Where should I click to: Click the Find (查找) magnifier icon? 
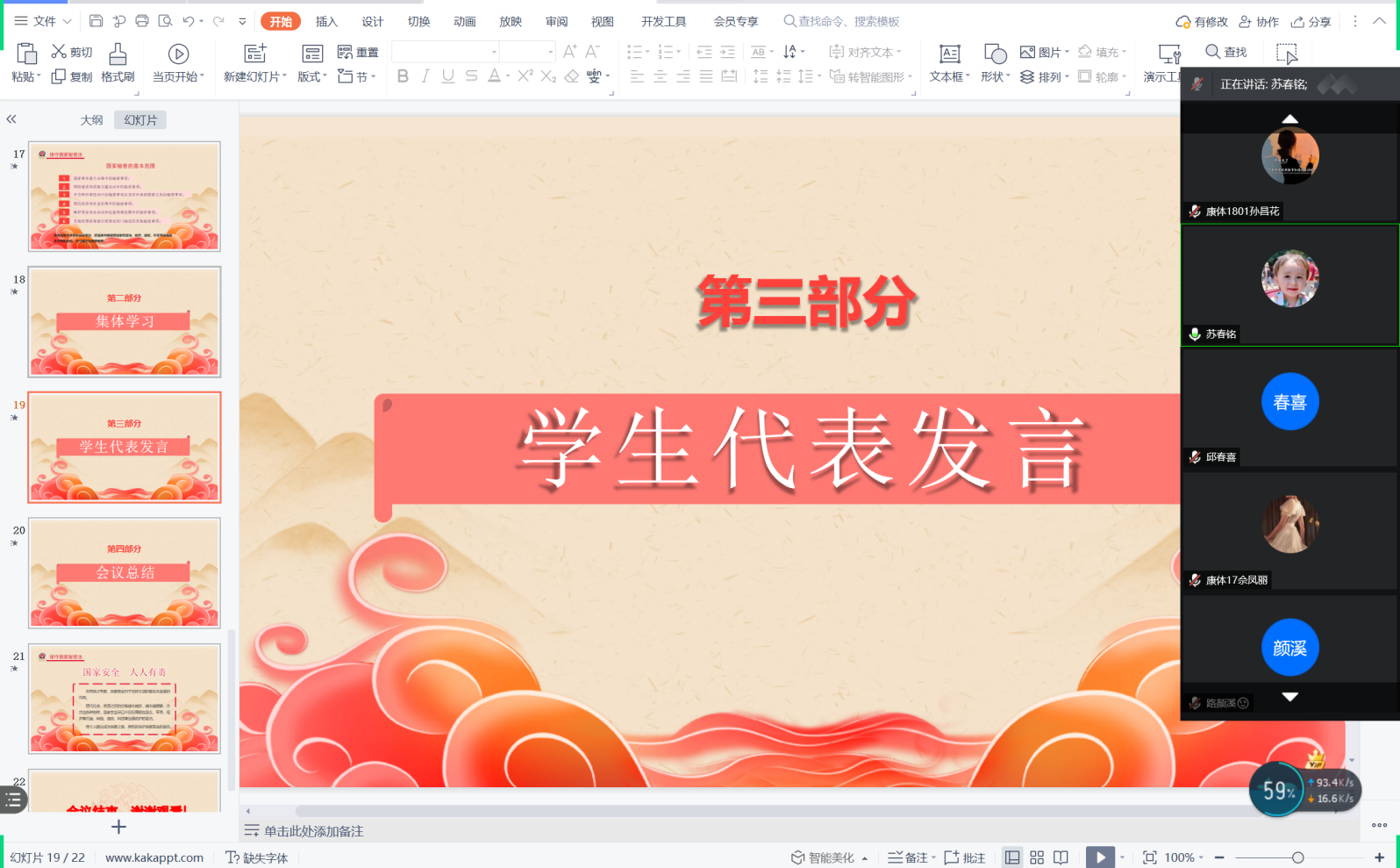click(1212, 52)
